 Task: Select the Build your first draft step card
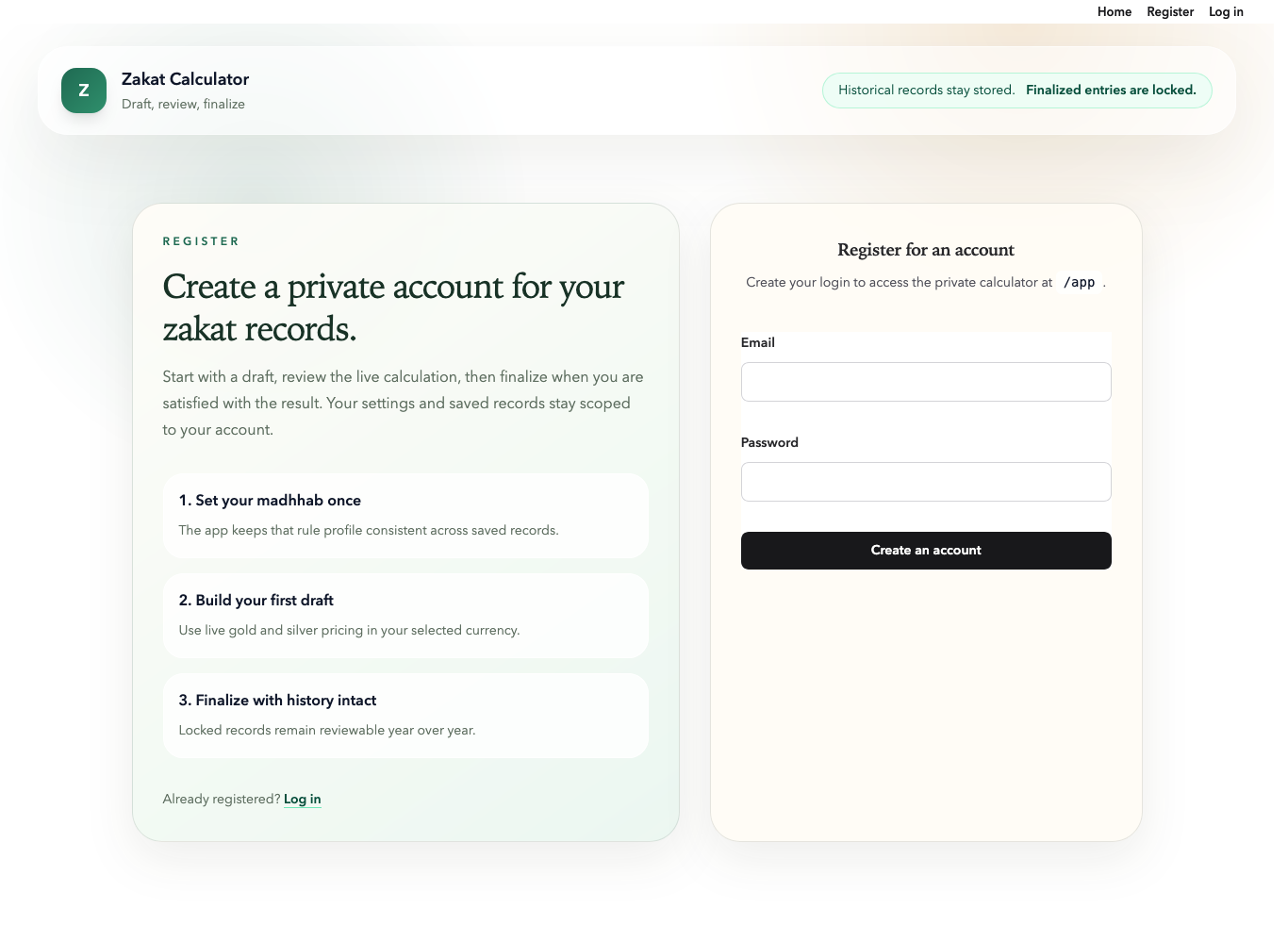pyautogui.click(x=405, y=616)
